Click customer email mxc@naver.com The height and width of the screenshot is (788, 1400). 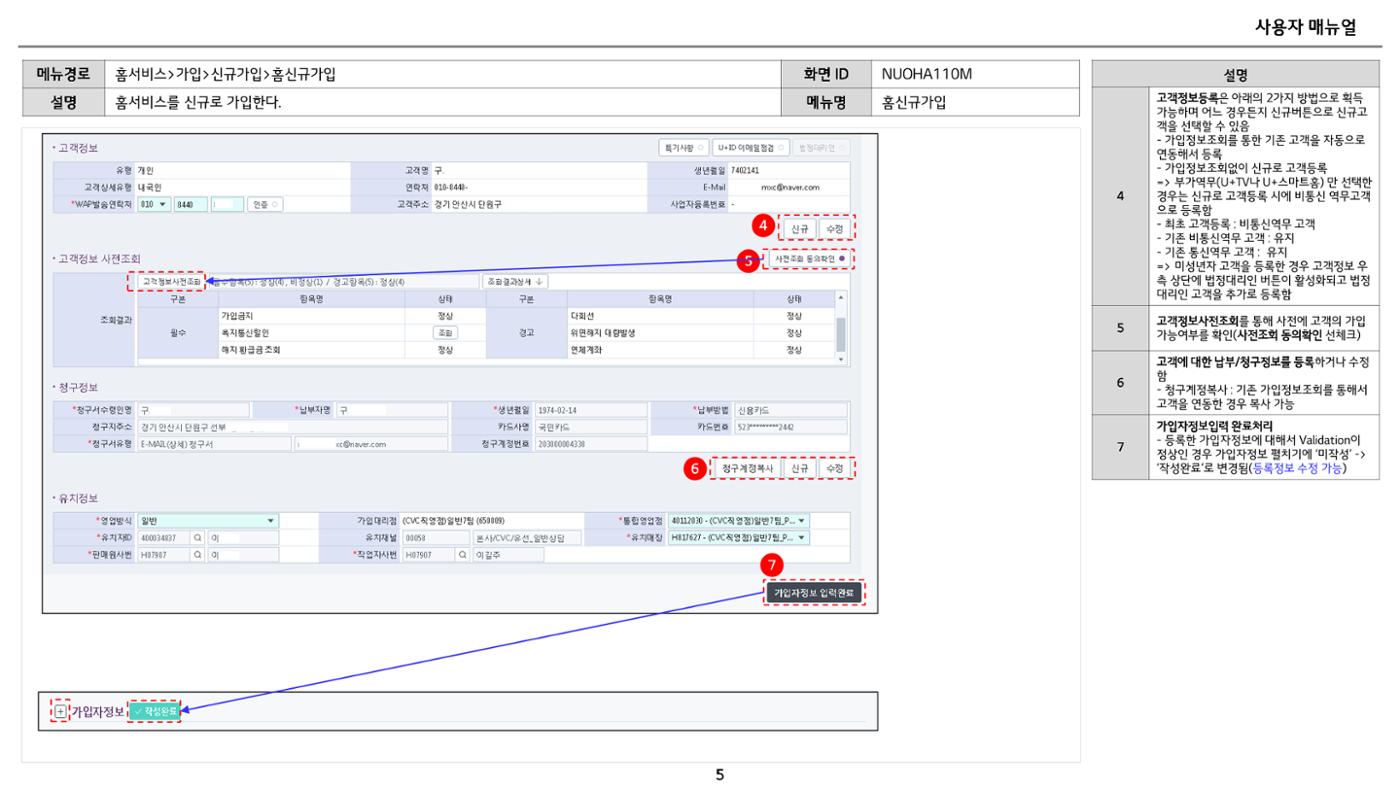(789, 186)
